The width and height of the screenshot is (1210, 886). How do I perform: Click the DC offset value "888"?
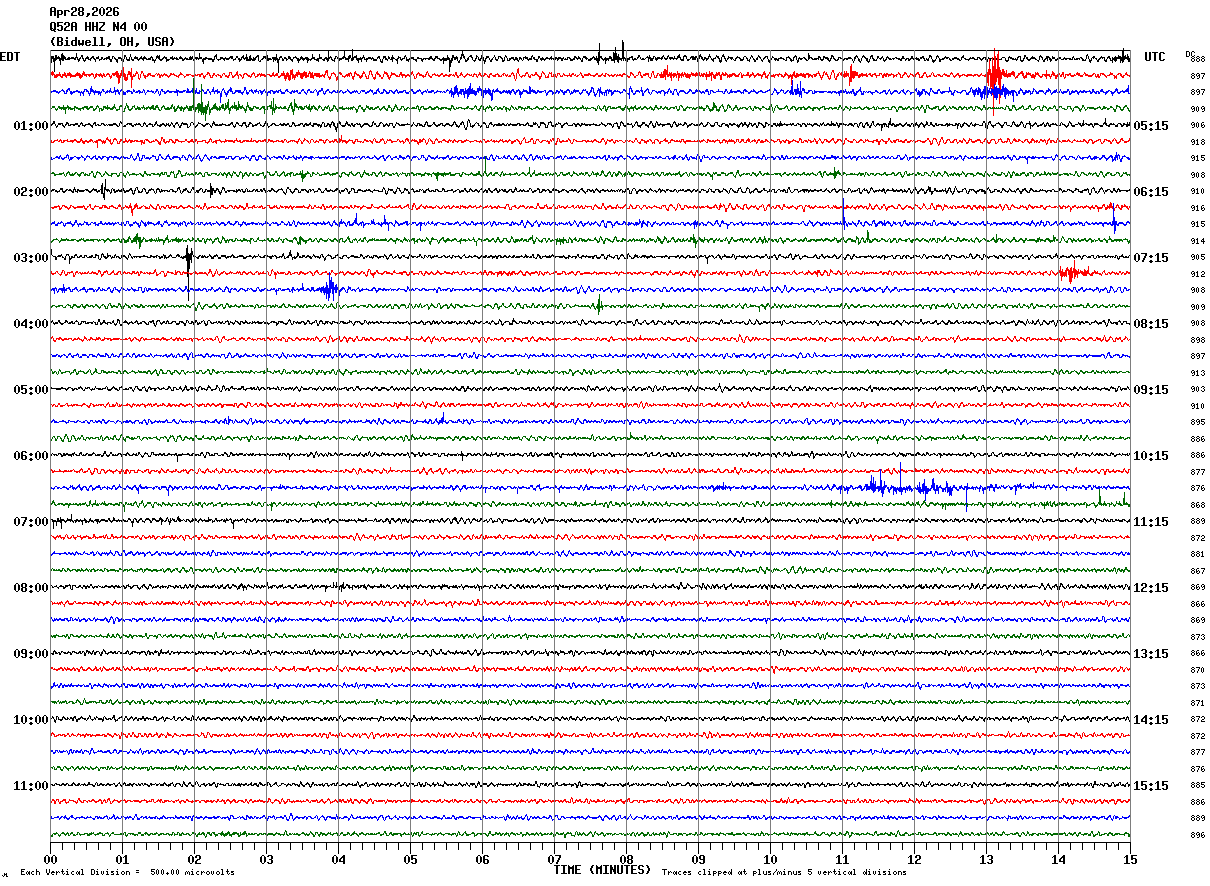(x=1197, y=60)
